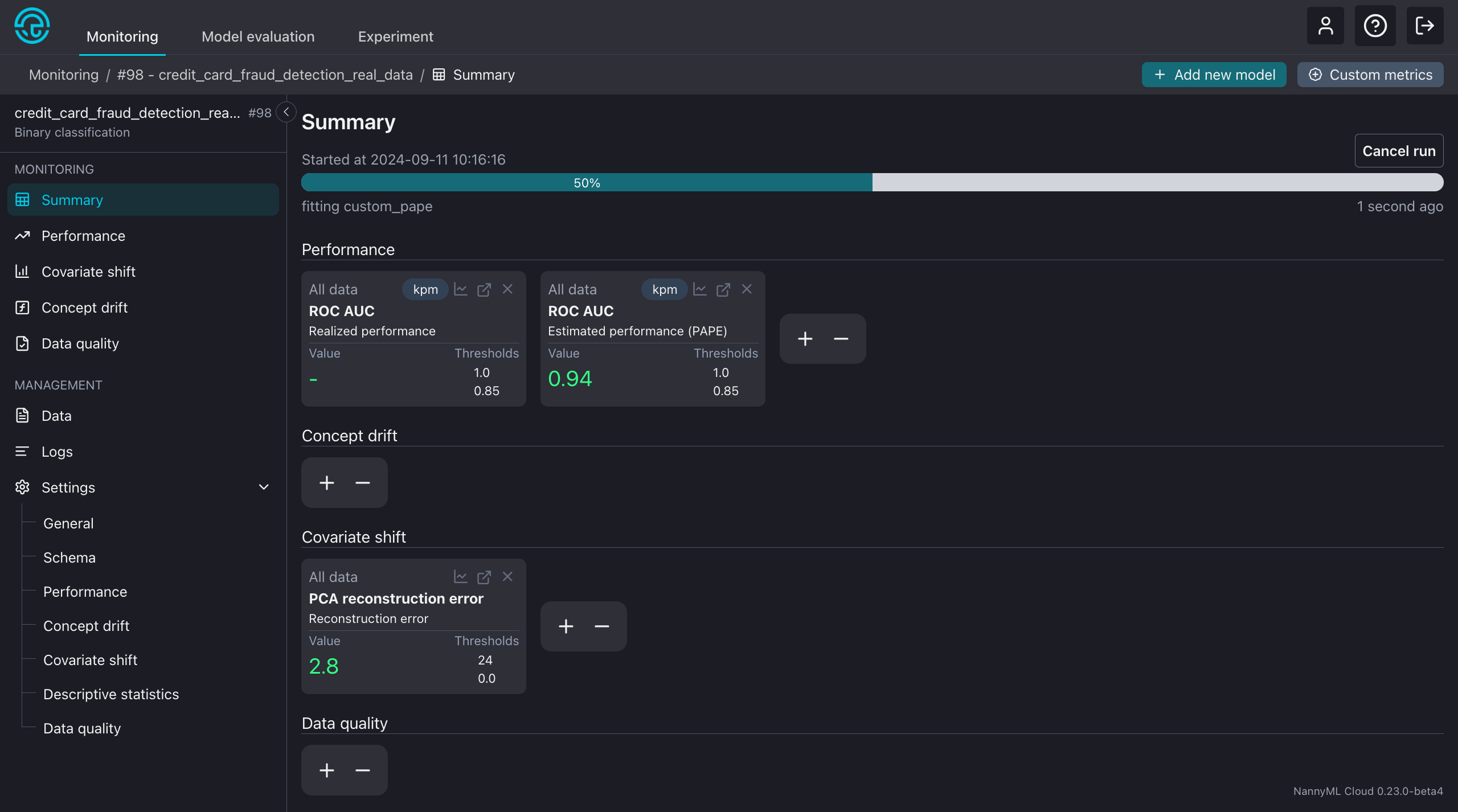Click the external link icon on the PAPE card
1458x812 pixels.
click(723, 289)
